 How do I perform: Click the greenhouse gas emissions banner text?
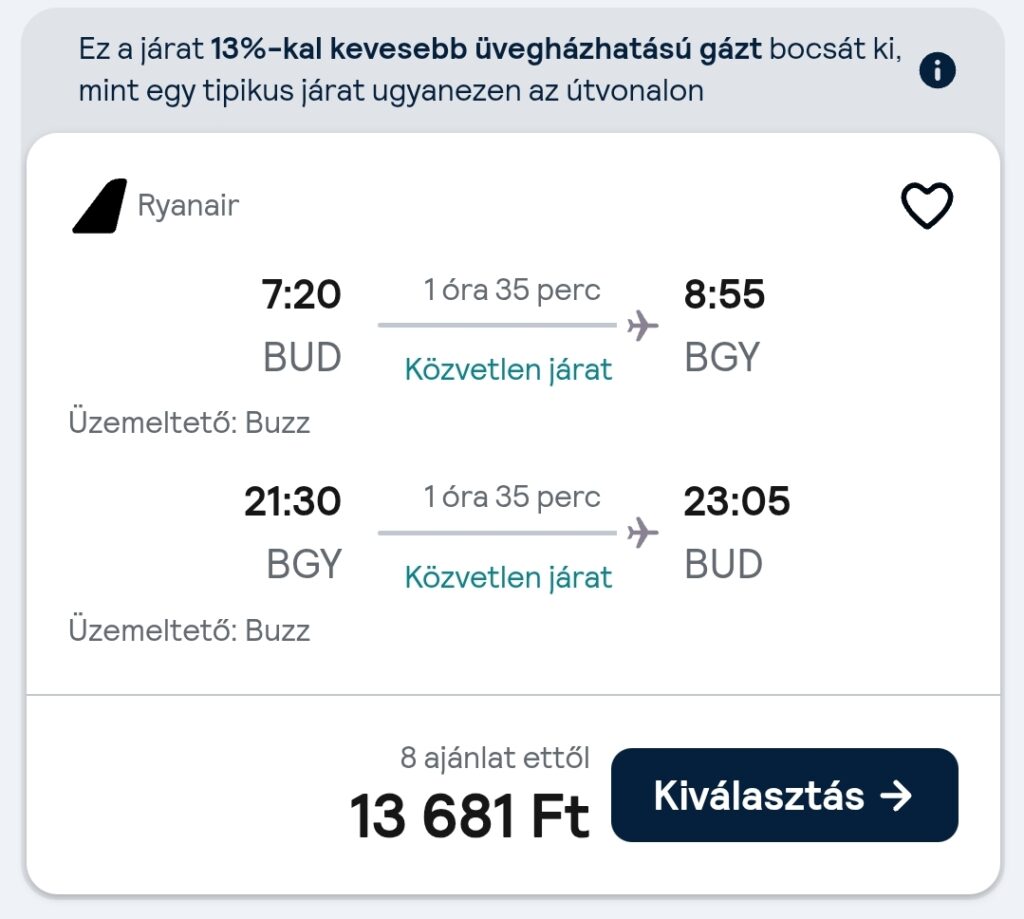coord(490,70)
